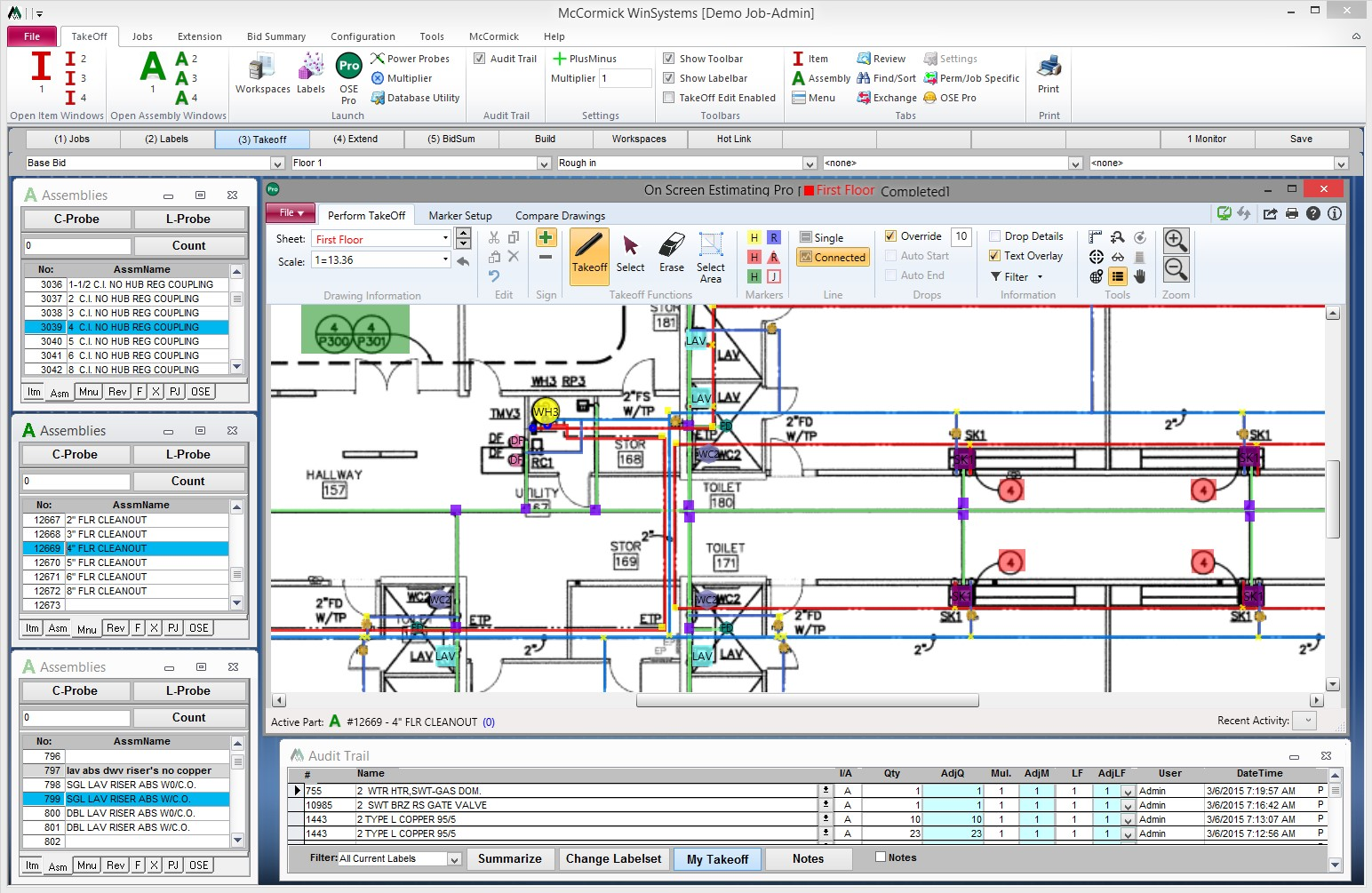Click the Labels icon in the ribbon
The height and width of the screenshot is (893, 1372).
pos(311,73)
